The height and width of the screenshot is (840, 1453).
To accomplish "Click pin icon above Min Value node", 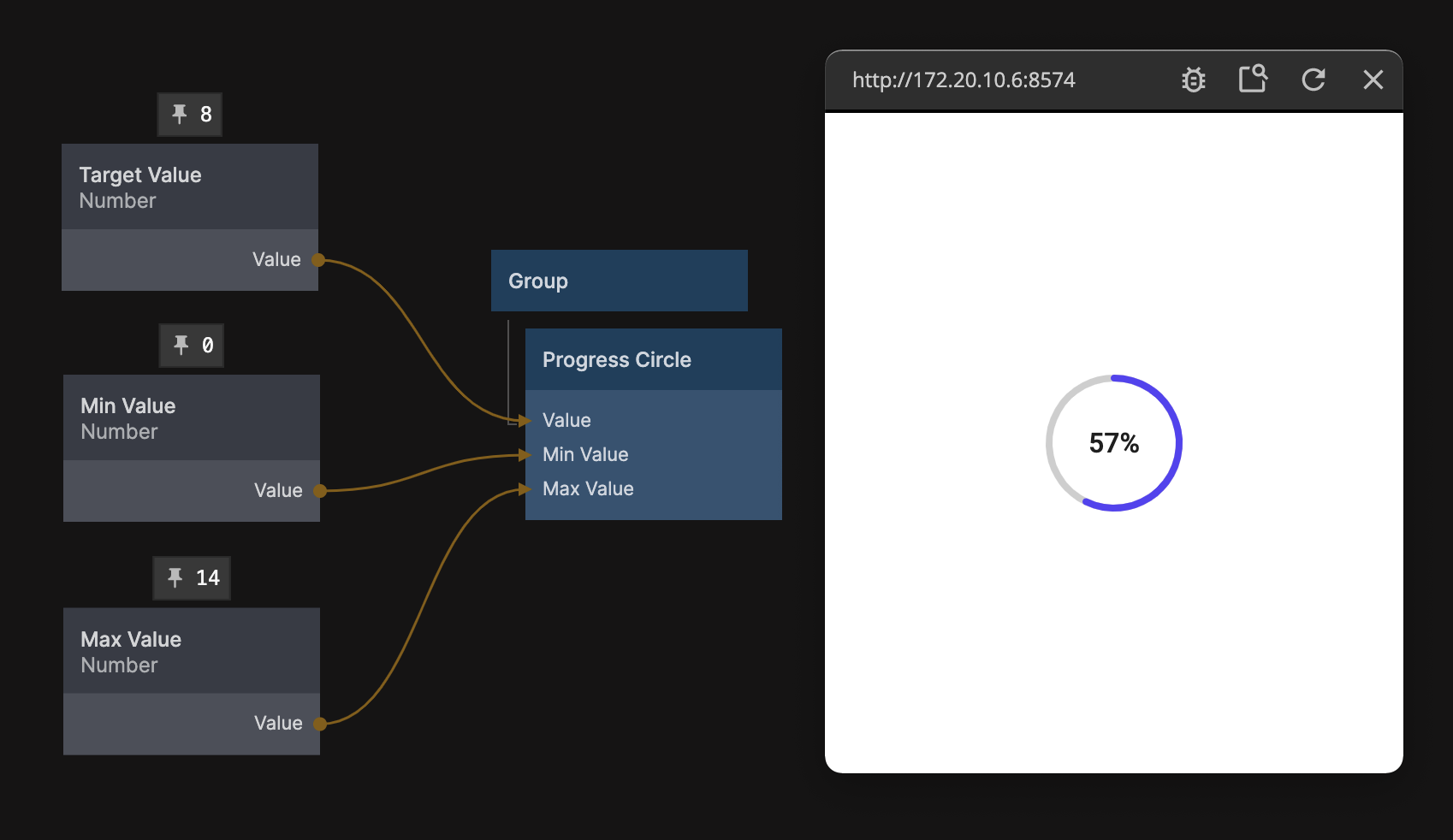I will click(181, 345).
